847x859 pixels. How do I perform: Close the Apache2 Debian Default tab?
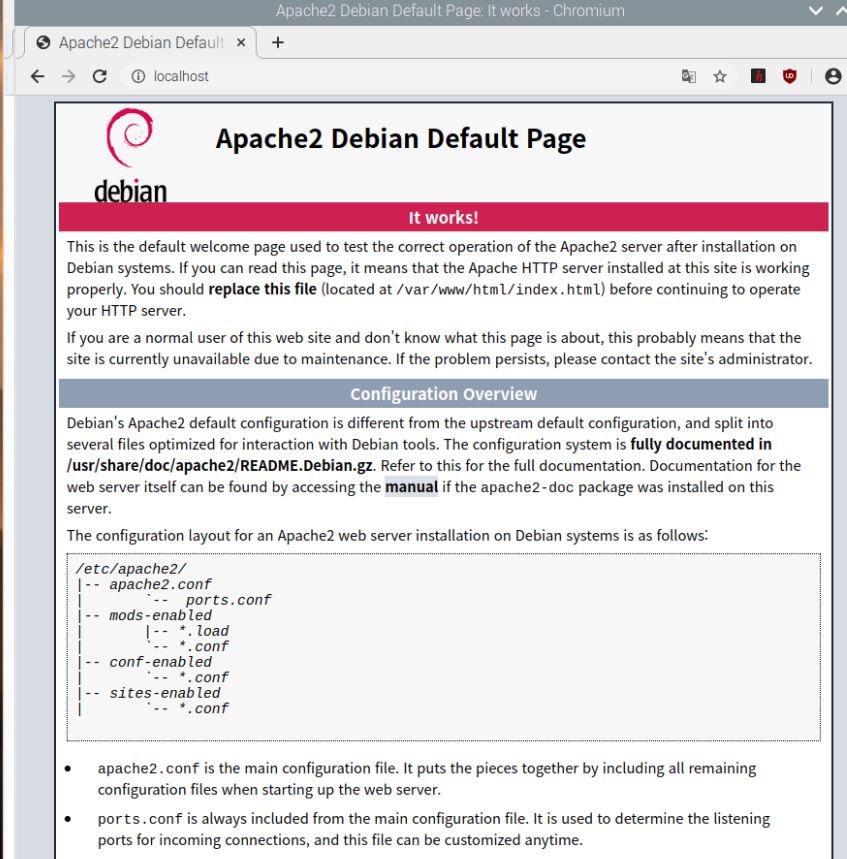[241, 42]
